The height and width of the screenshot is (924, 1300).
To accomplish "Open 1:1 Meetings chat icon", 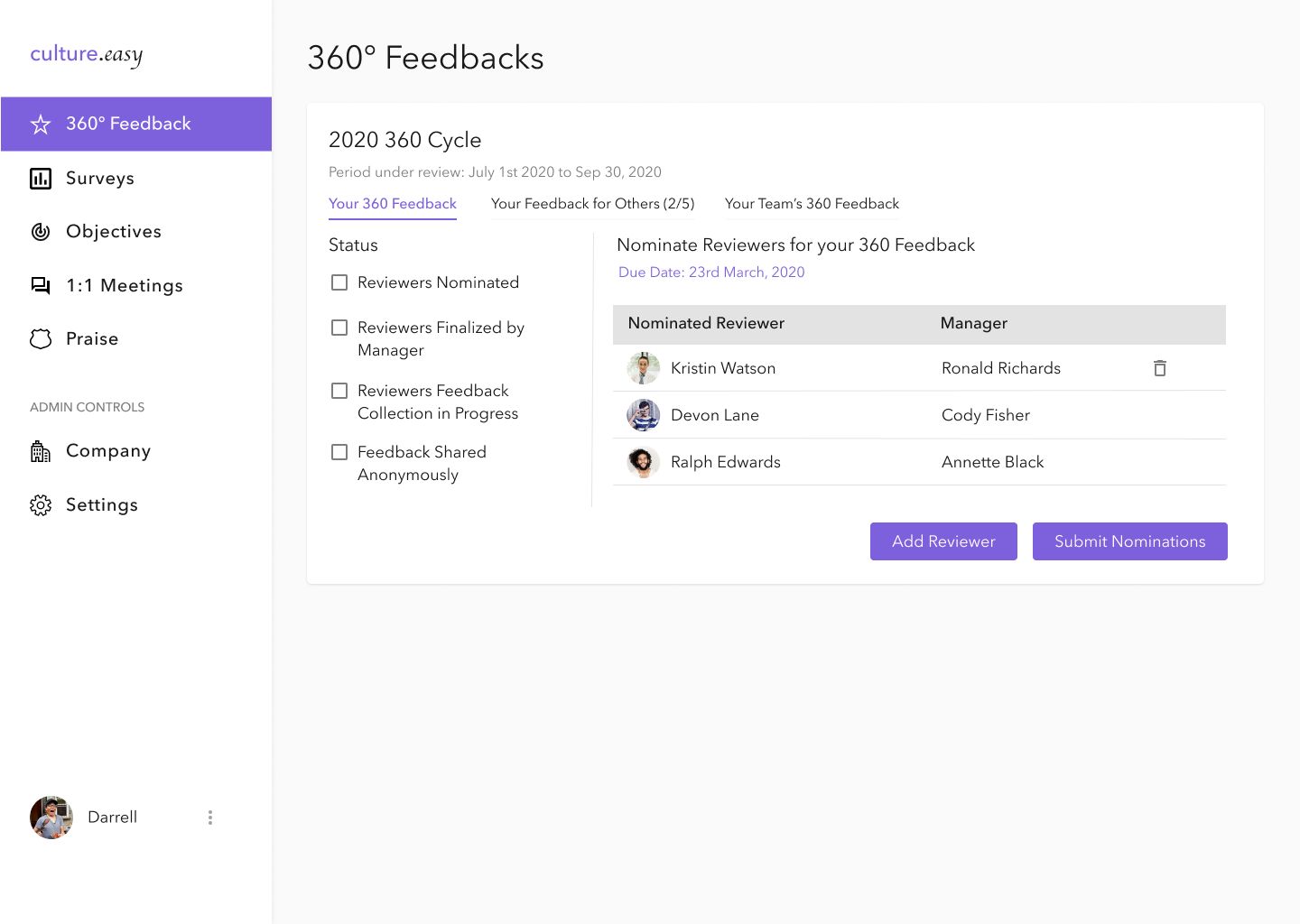I will [41, 286].
